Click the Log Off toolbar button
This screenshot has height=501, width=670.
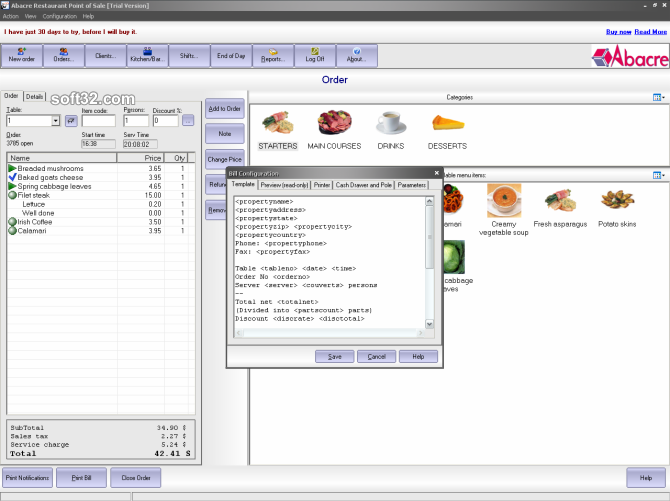pyautogui.click(x=315, y=56)
